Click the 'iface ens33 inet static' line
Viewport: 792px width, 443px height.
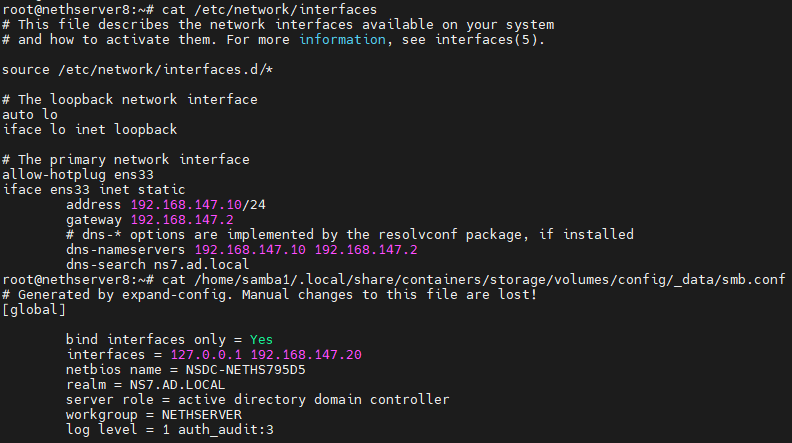coord(94,190)
